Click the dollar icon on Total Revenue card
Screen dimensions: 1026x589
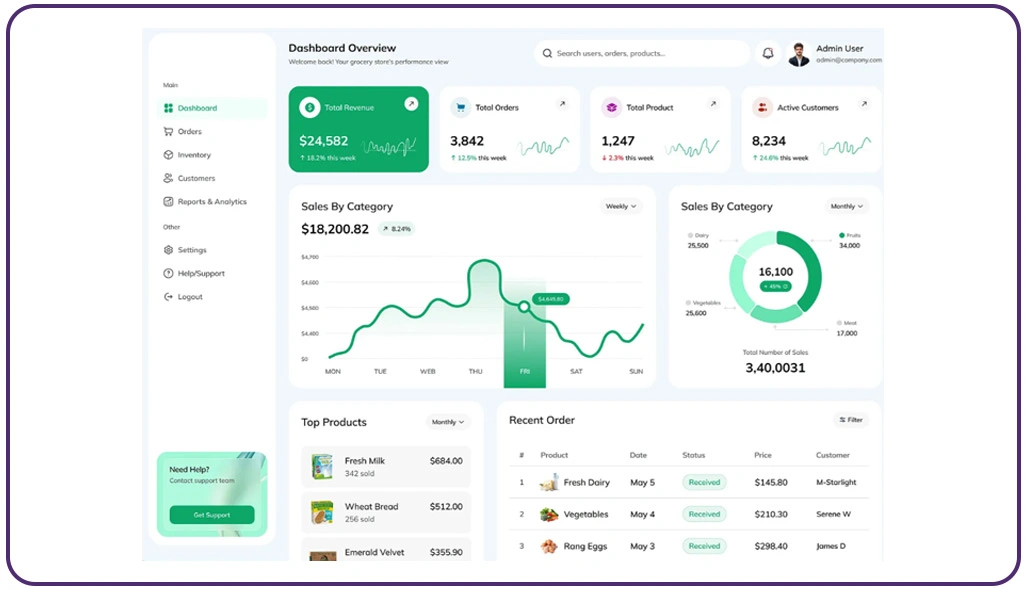[310, 107]
